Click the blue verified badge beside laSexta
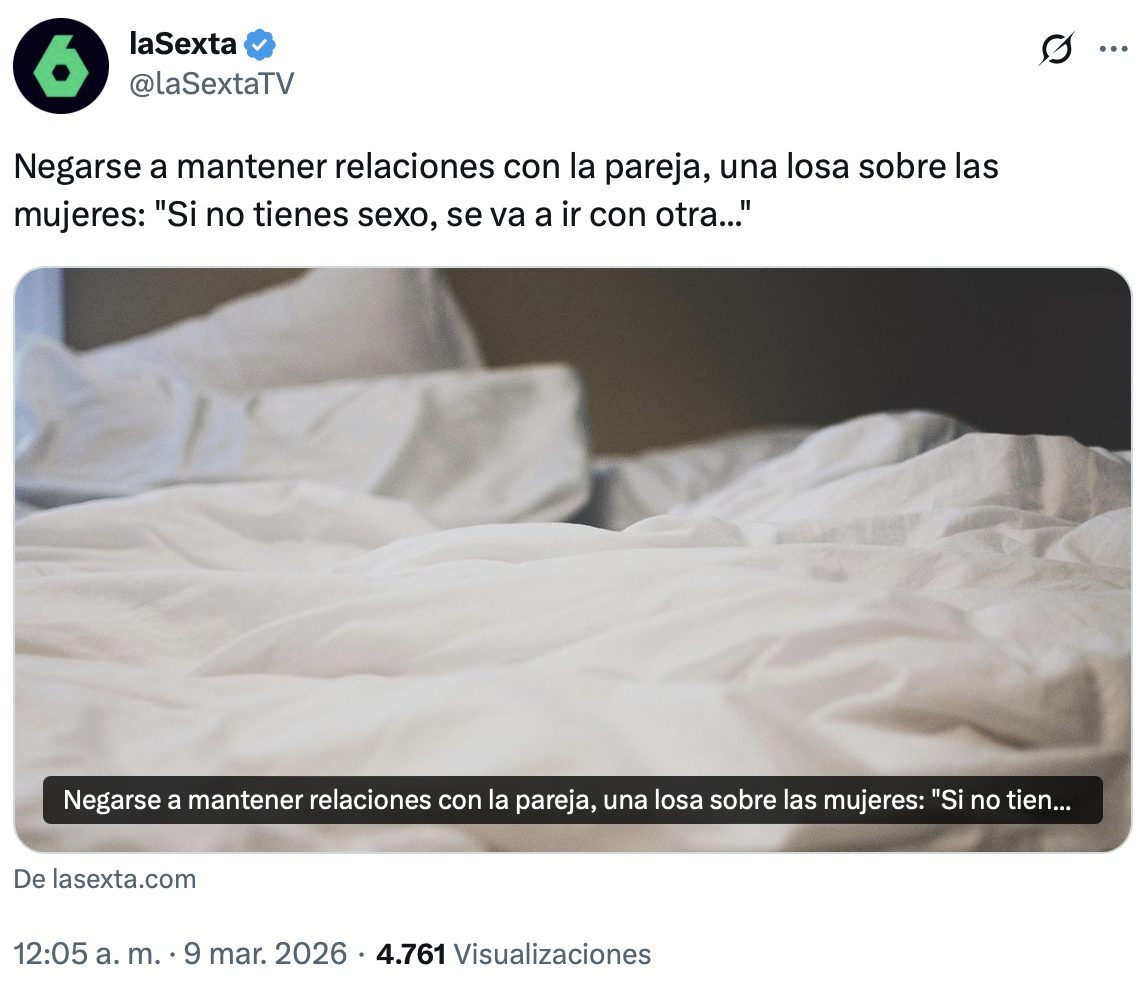1148x990 pixels. click(259, 45)
